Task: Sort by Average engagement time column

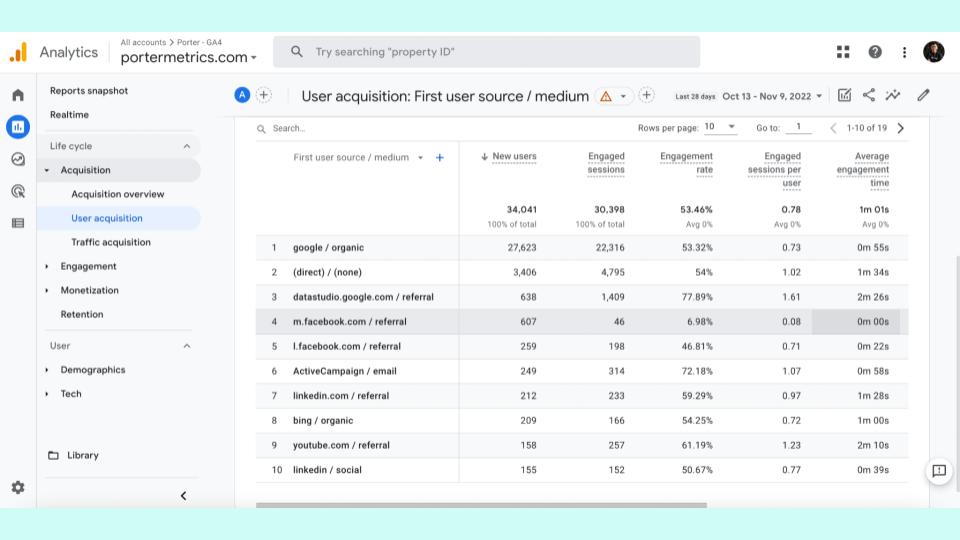Action: pyautogui.click(x=863, y=170)
